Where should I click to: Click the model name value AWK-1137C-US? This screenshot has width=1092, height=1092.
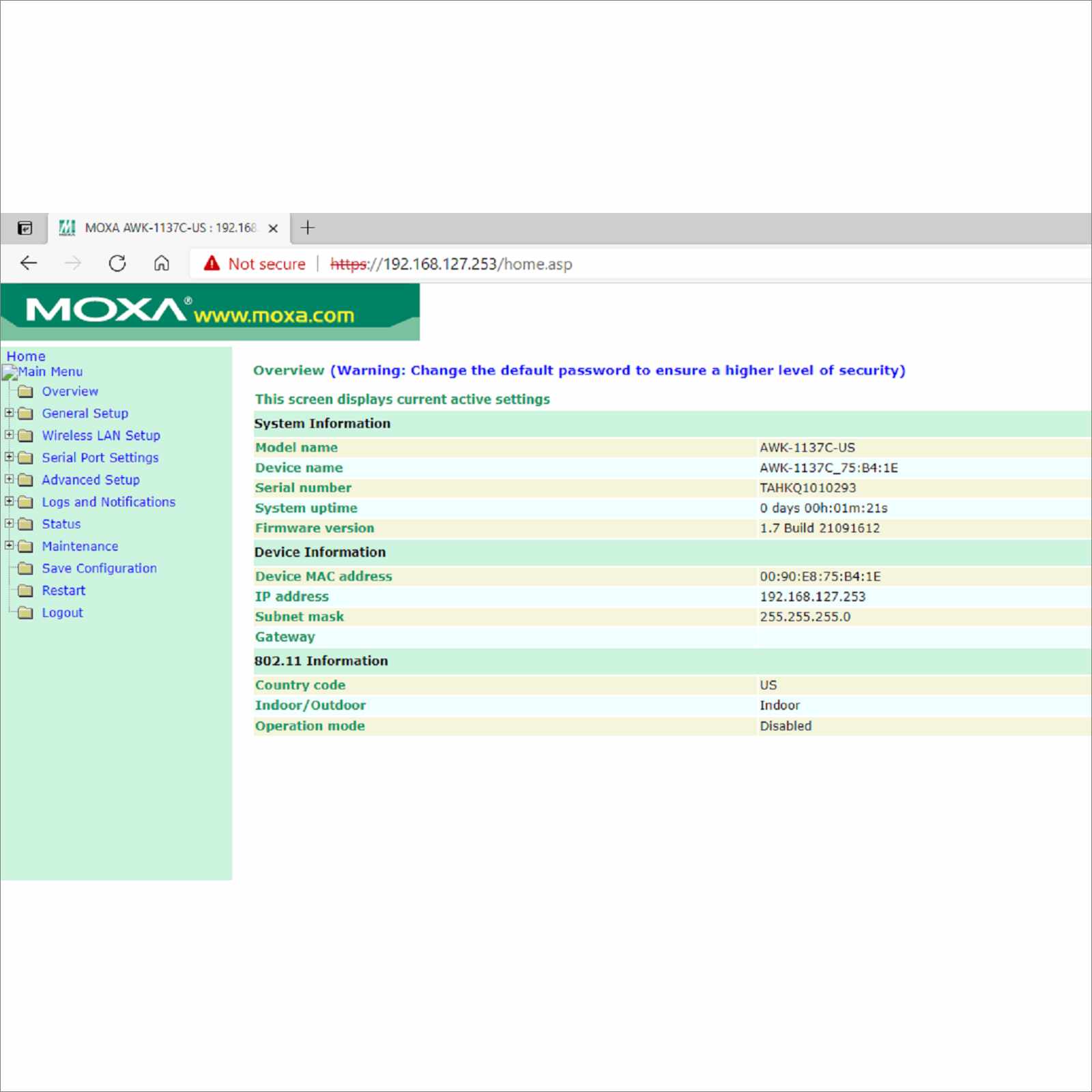[807, 448]
